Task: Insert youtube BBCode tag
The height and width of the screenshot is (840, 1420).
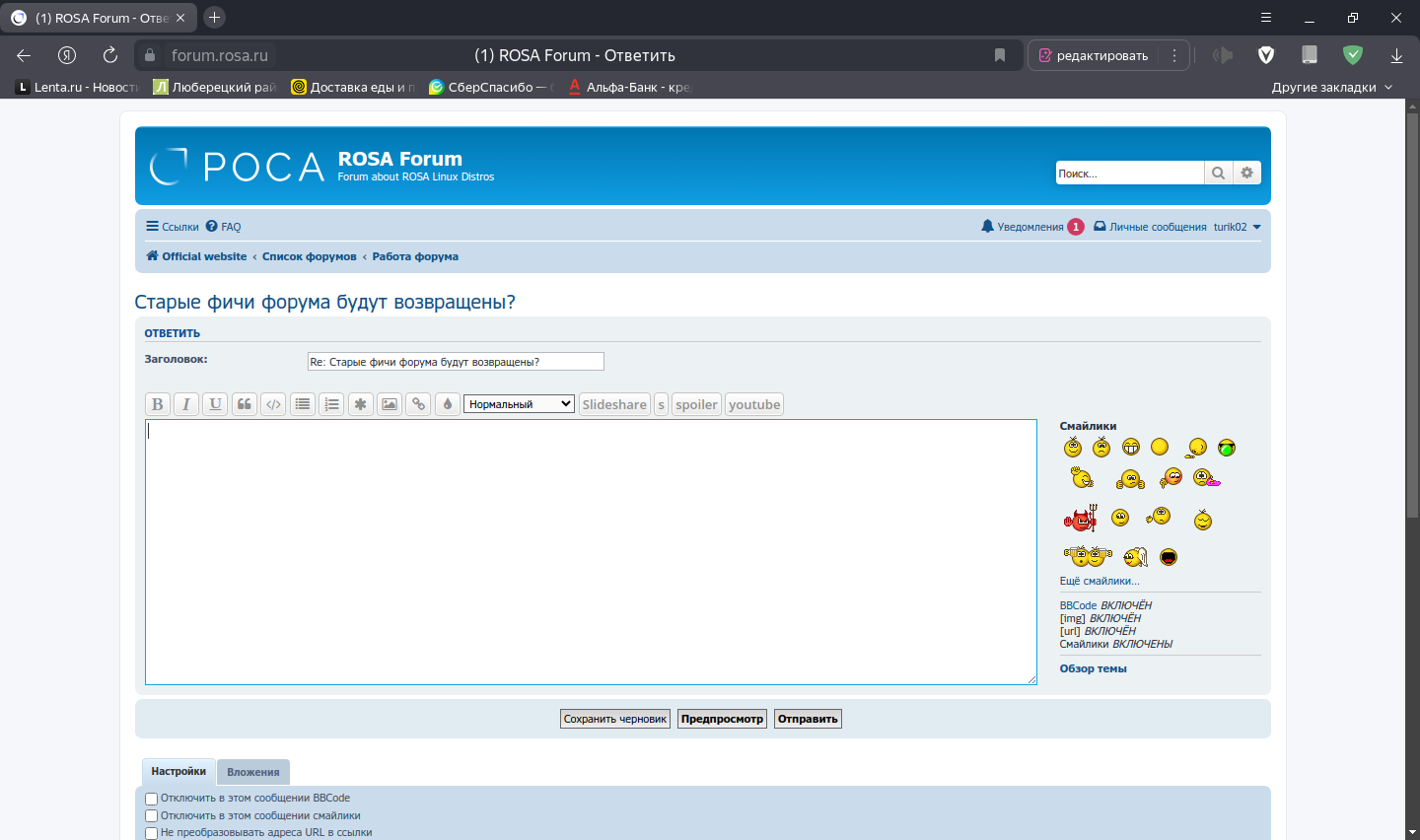Action: pyautogui.click(x=754, y=404)
